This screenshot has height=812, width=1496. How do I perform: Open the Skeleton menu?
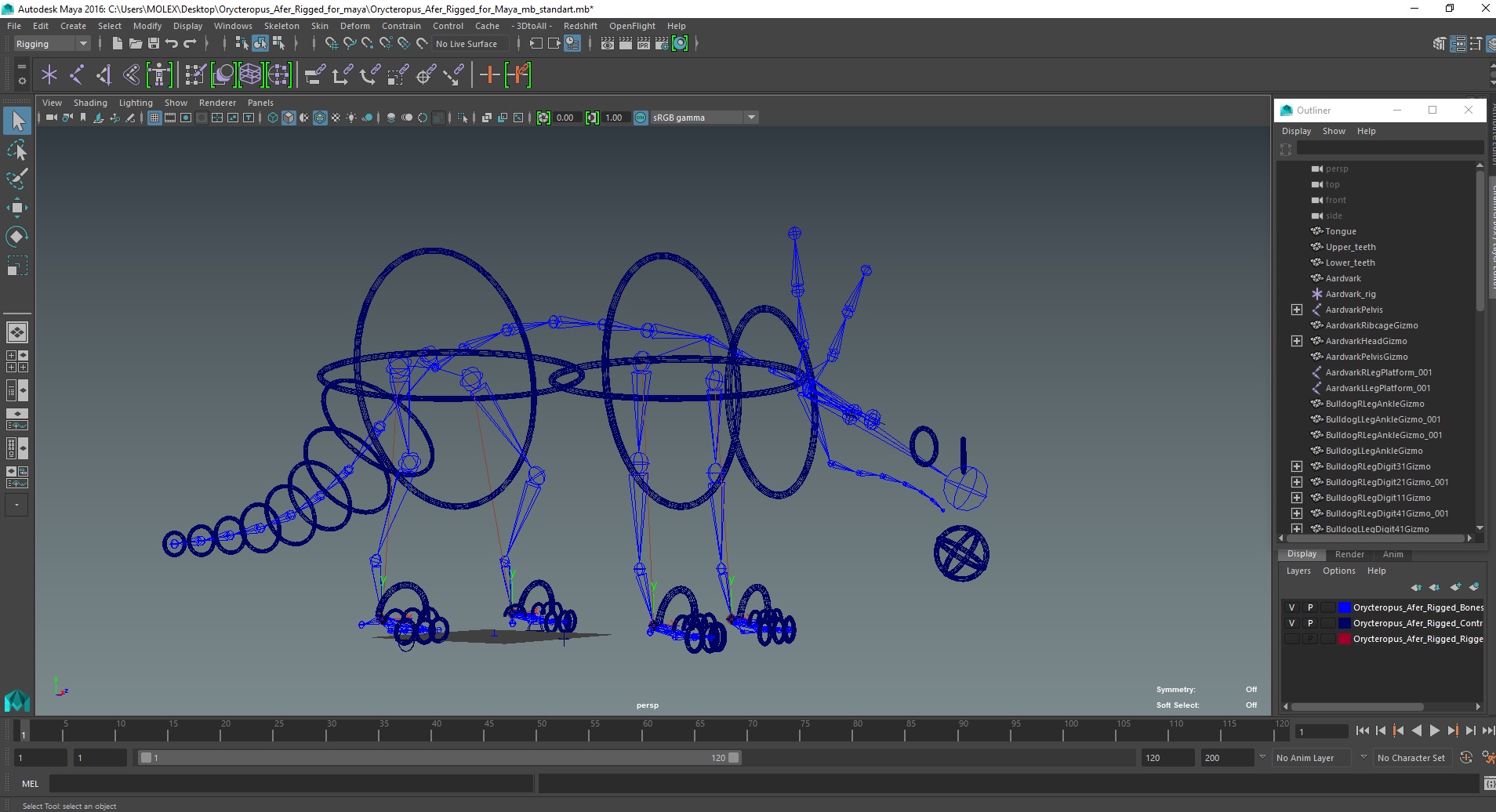point(281,26)
